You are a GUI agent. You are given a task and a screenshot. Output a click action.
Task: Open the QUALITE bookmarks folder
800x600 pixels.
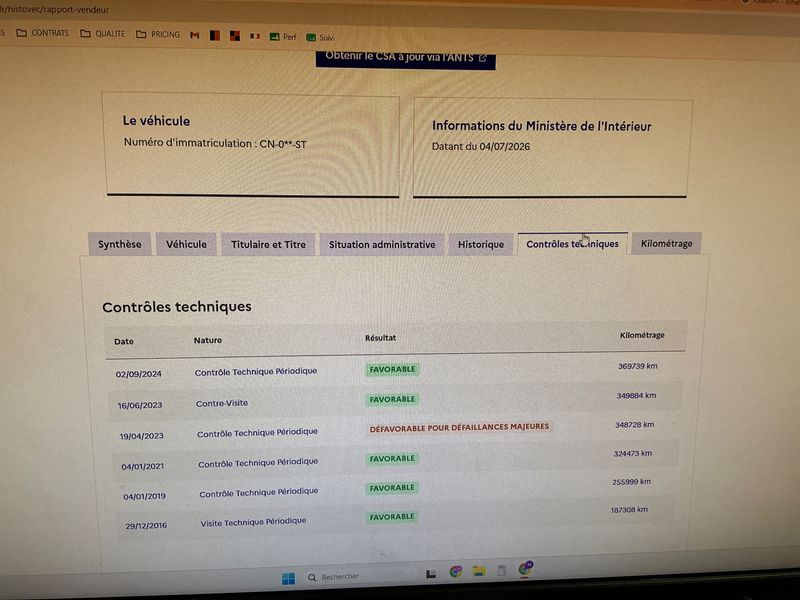pyautogui.click(x=103, y=34)
